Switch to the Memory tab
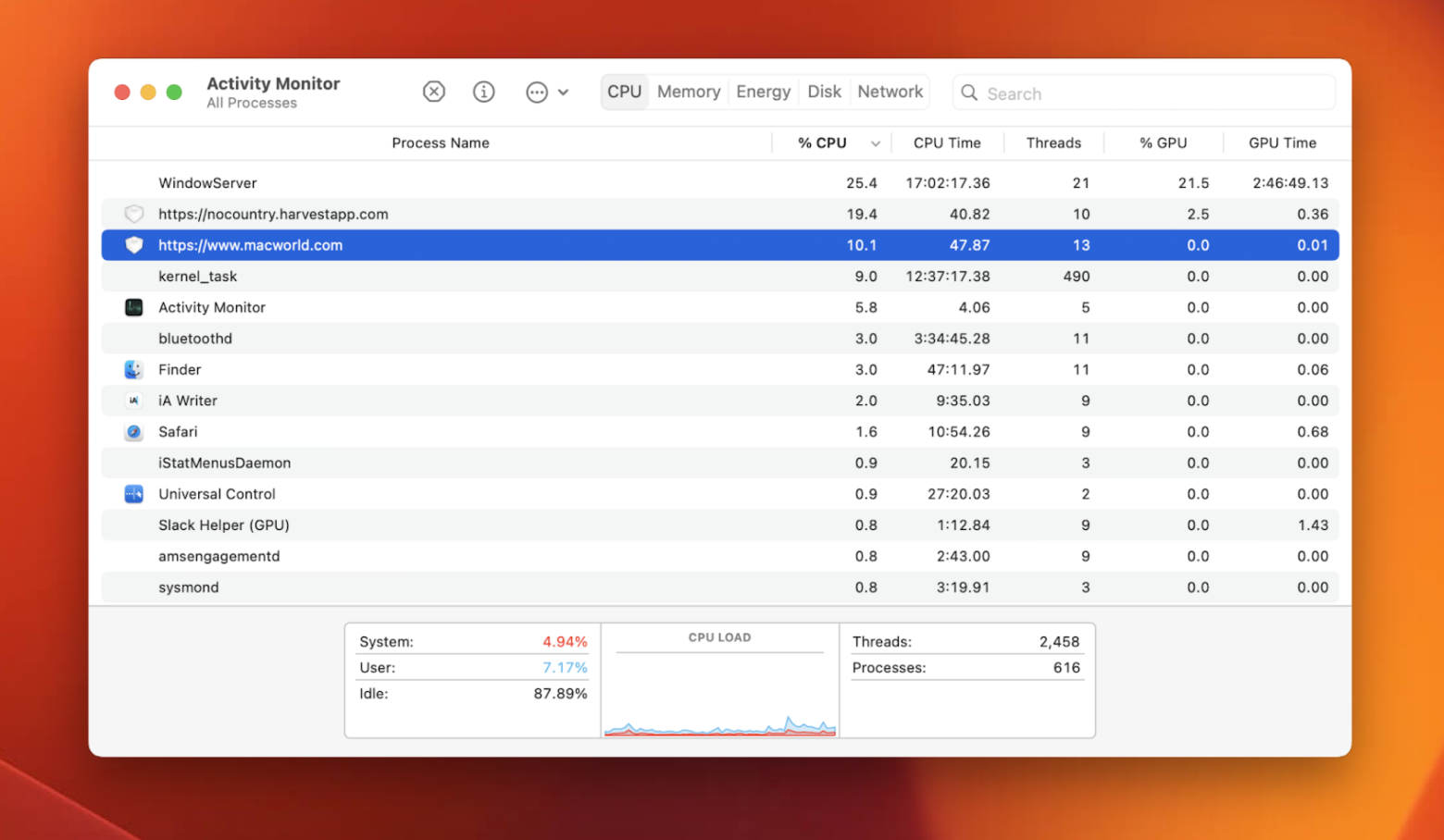The height and width of the screenshot is (840, 1444). tap(688, 92)
